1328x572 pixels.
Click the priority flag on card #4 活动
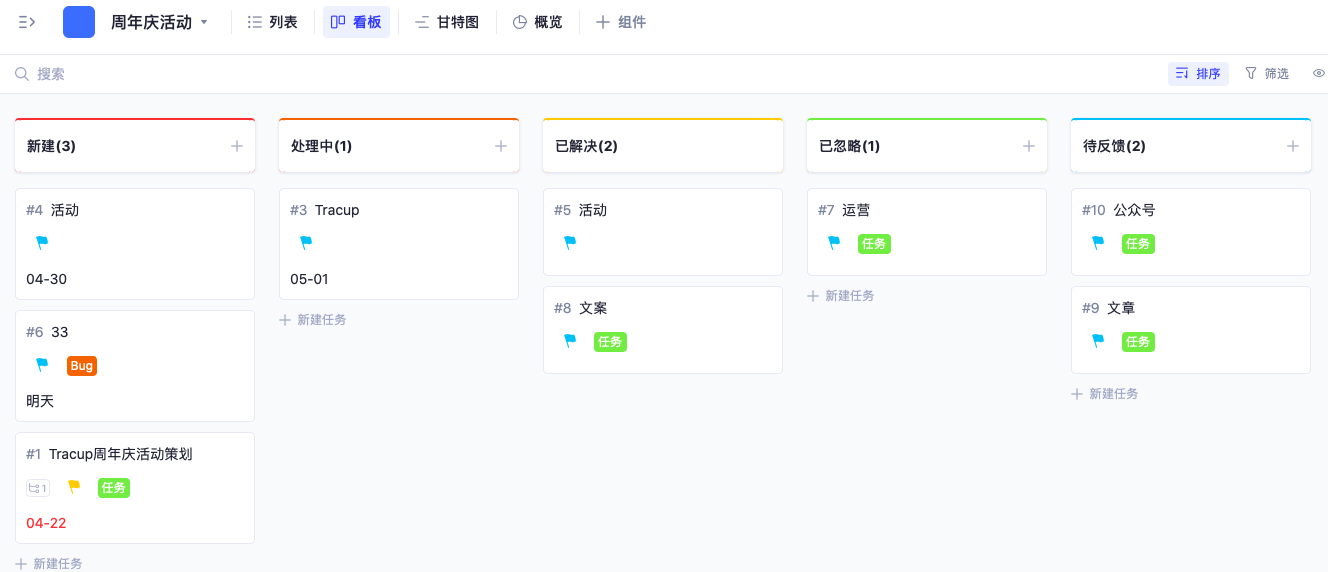(42, 243)
